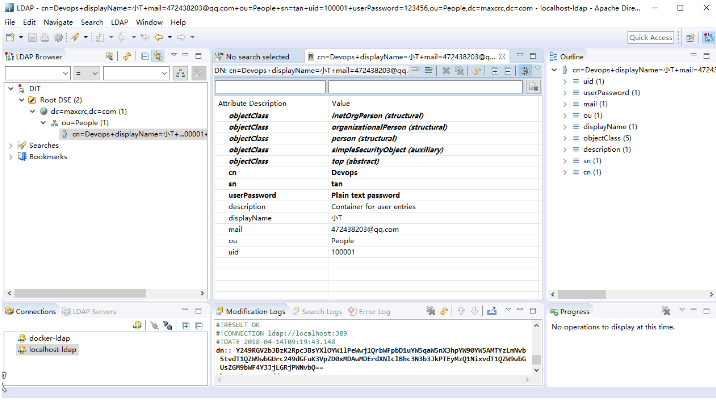Click the Save toolbar icon
The image size is (716, 400).
(32, 37)
